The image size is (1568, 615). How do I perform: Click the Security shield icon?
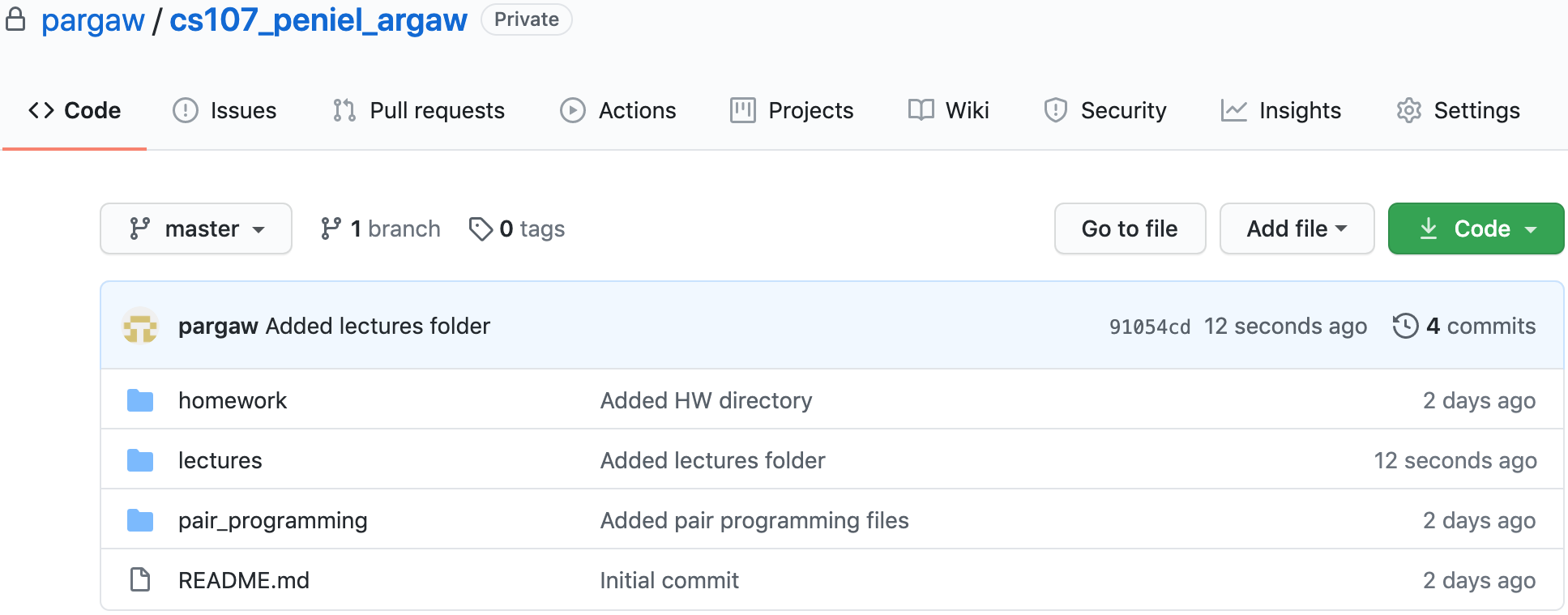1056,110
